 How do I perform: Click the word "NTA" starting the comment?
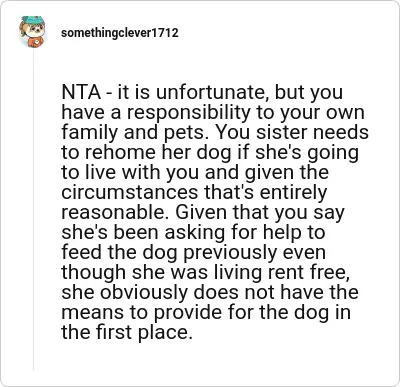81,93
